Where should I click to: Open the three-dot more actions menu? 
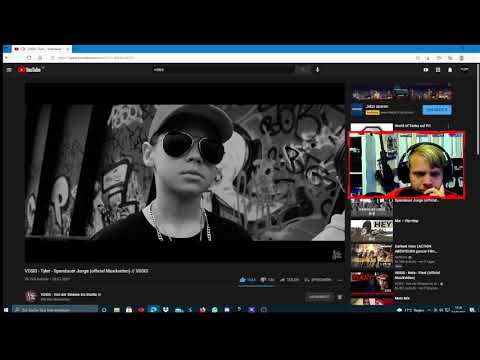pyautogui.click(x=340, y=280)
